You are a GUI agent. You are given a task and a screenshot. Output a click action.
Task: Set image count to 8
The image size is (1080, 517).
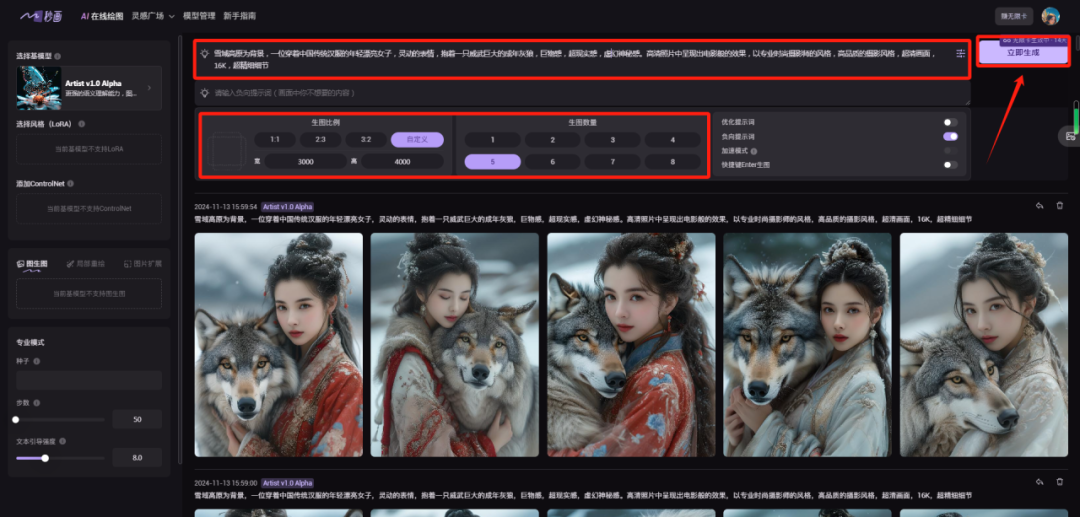click(x=673, y=162)
